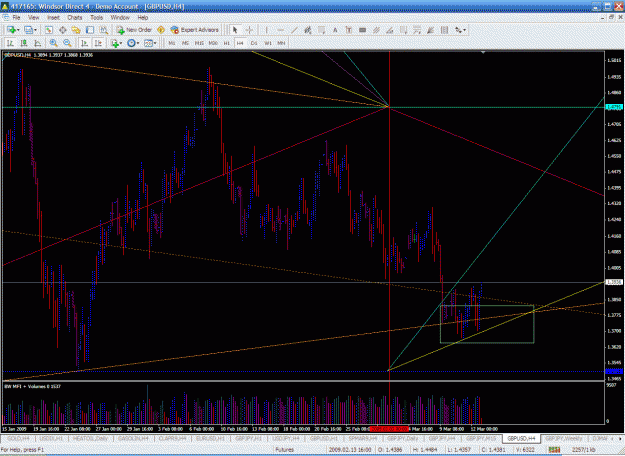This screenshot has height=456, width=625.
Task: Select the Text tool marked A
Action: coord(335,30)
